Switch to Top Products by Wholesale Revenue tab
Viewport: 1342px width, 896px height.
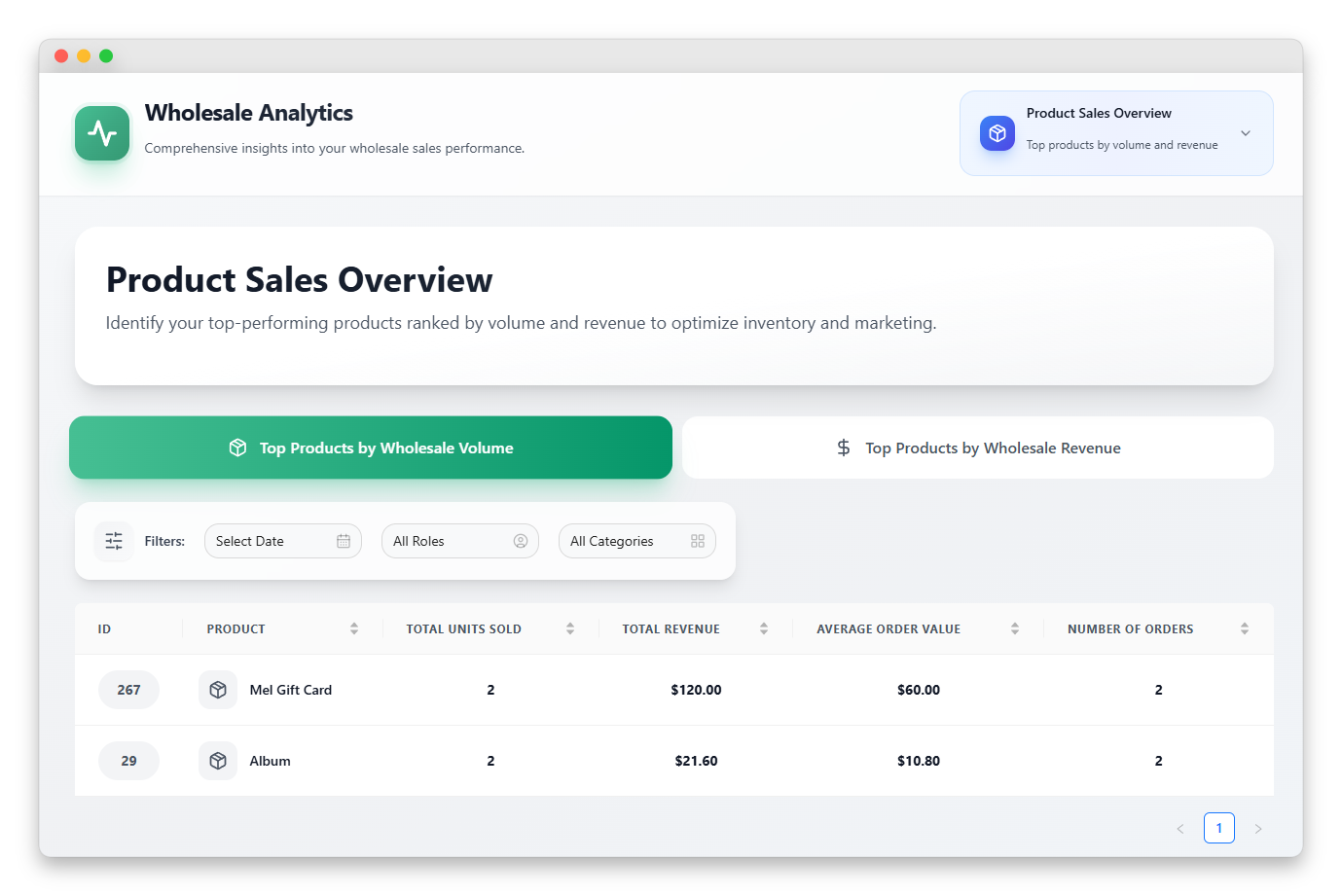click(978, 448)
